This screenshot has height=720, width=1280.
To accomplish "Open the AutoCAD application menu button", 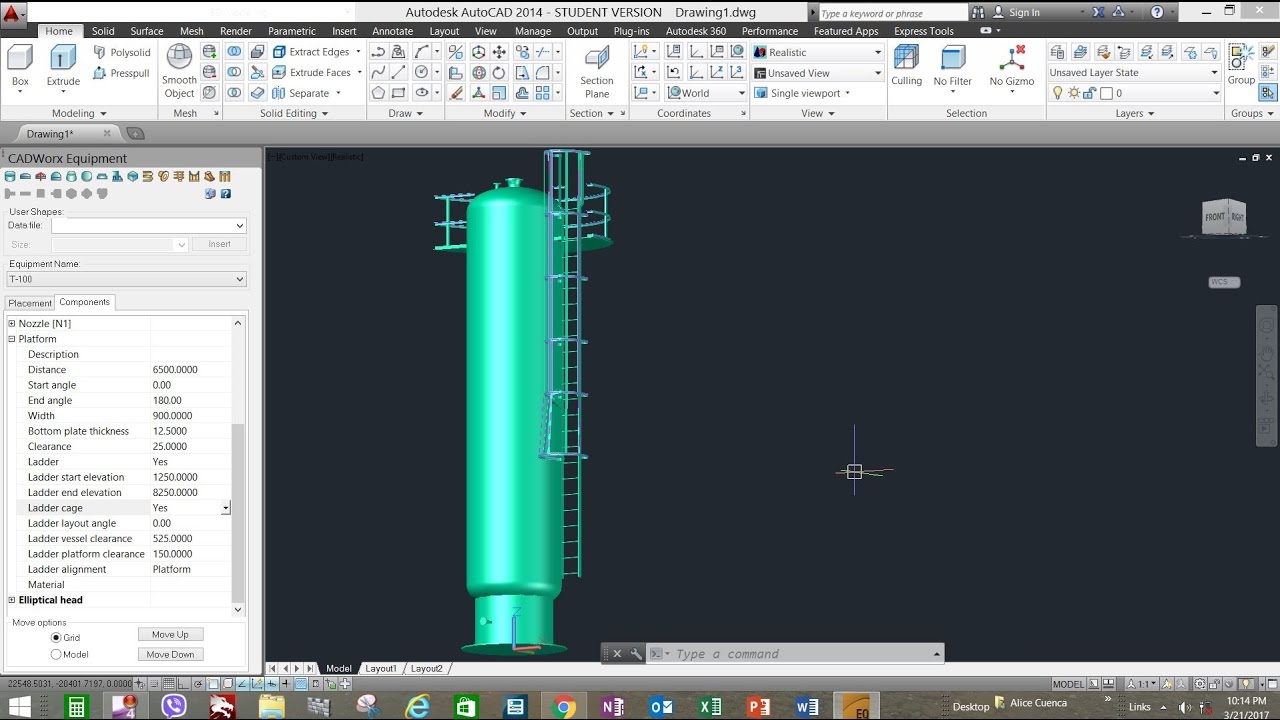I will (x=13, y=15).
